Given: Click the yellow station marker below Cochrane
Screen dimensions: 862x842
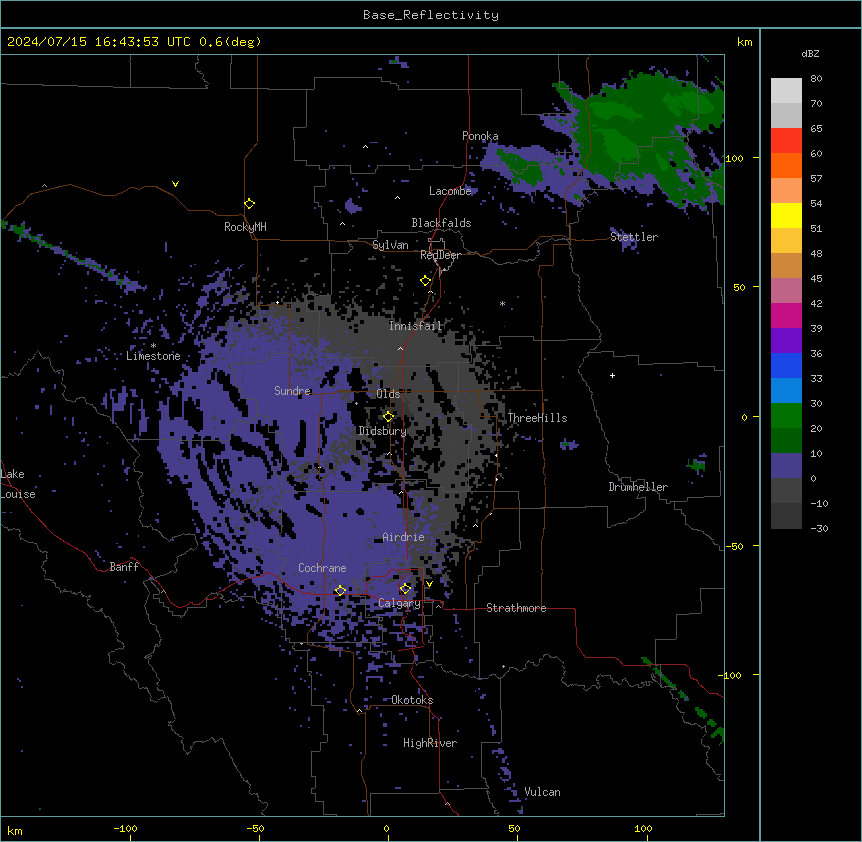Looking at the screenshot, I should 340,590.
